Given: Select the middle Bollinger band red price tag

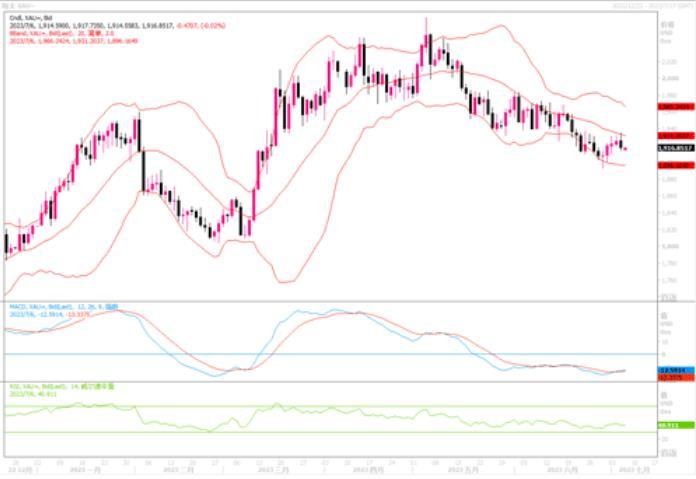Looking at the screenshot, I should [675, 134].
